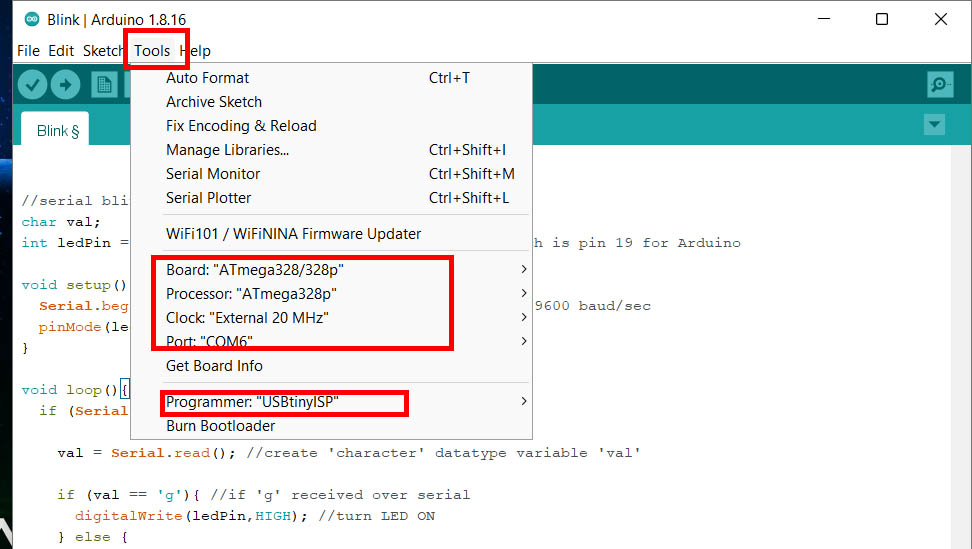This screenshot has height=549, width=972.
Task: Open the Edit menu
Action: pyautogui.click(x=61, y=51)
